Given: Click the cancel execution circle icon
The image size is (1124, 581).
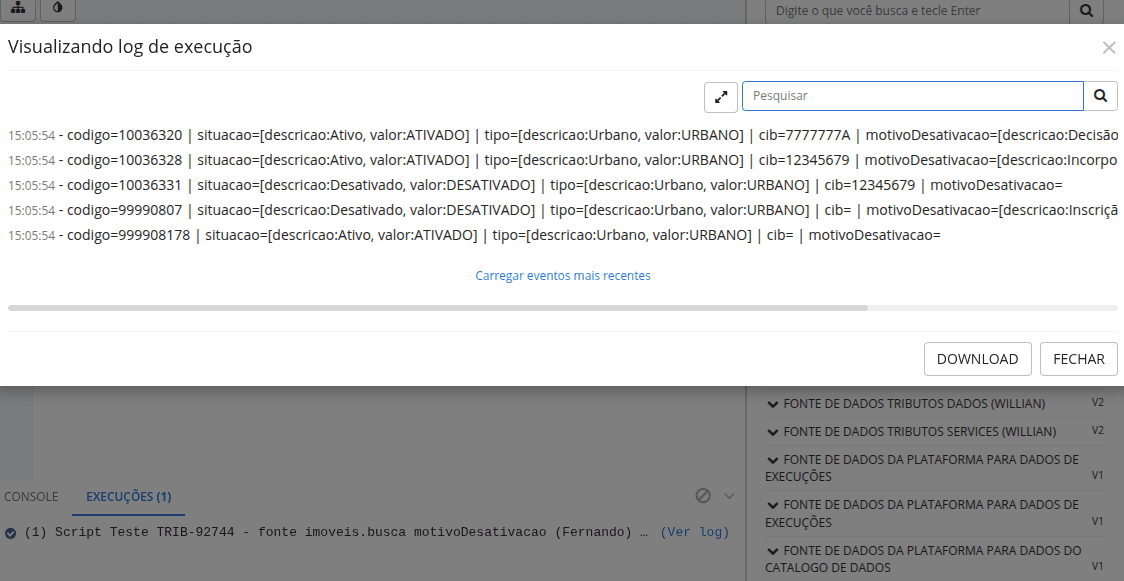Looking at the screenshot, I should pos(703,496).
